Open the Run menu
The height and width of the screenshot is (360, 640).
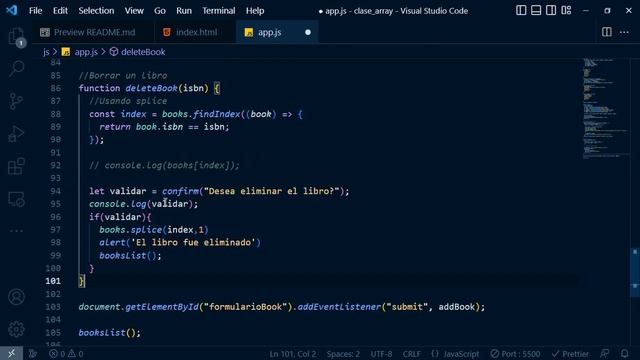click(184, 11)
